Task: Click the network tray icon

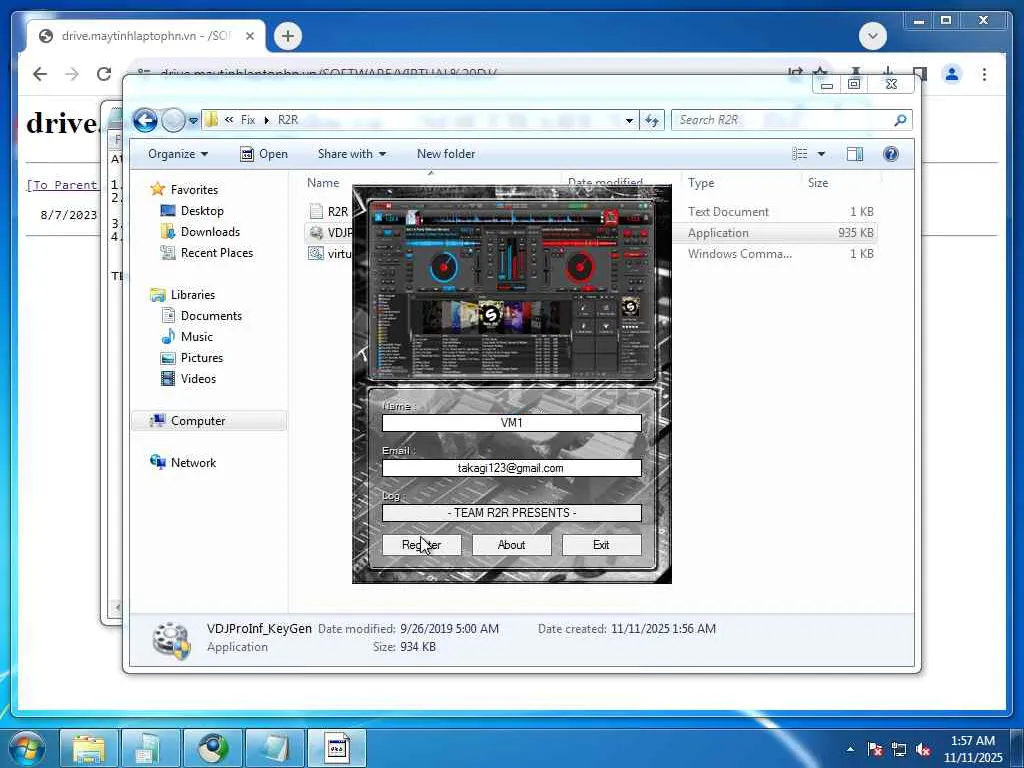Action: (899, 749)
